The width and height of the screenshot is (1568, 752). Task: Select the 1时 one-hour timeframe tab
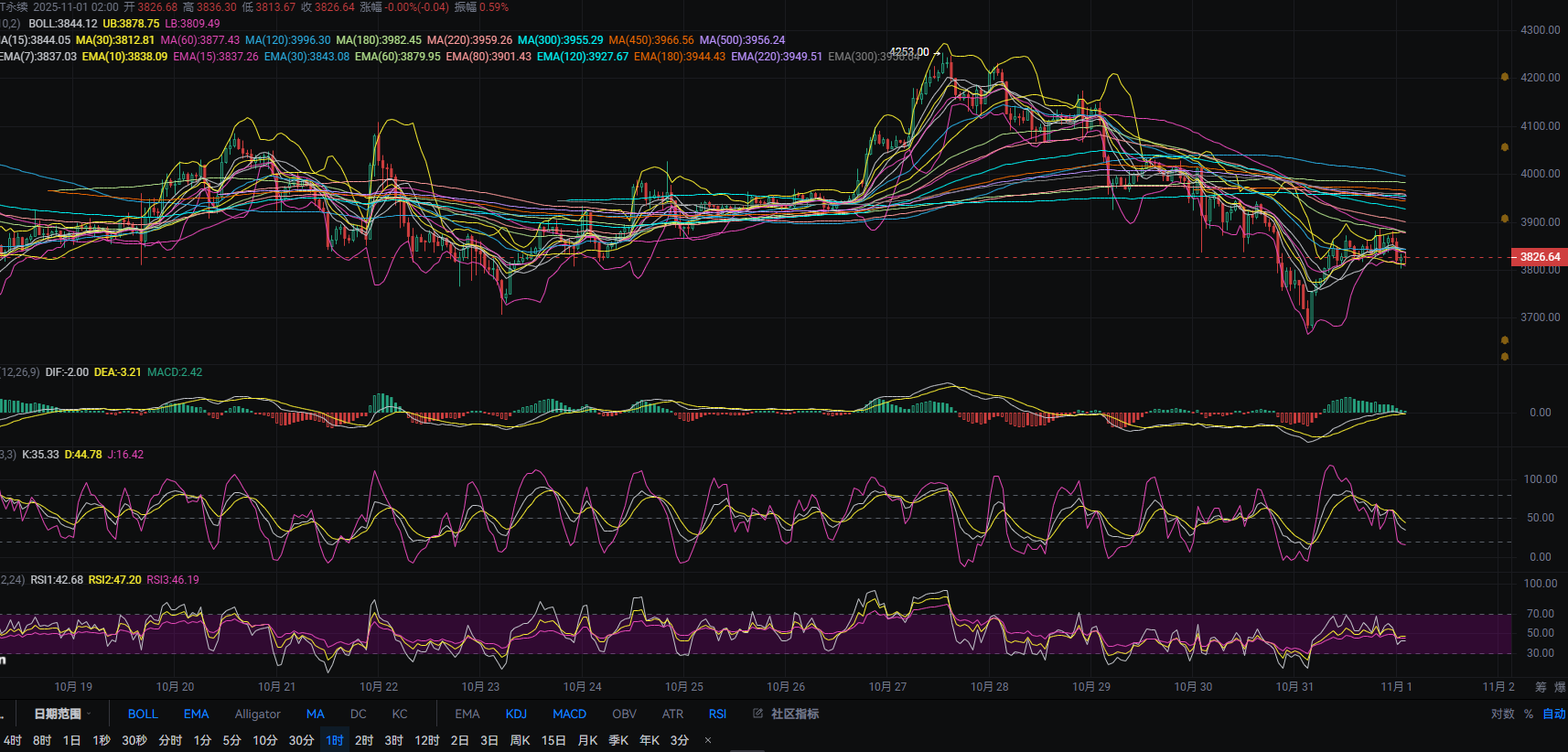tap(335, 740)
